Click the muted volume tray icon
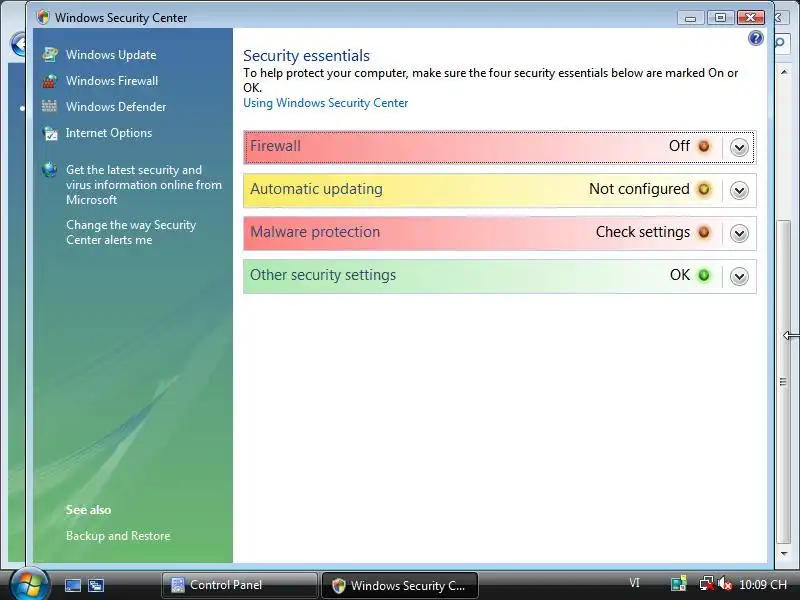 pyautogui.click(x=724, y=584)
